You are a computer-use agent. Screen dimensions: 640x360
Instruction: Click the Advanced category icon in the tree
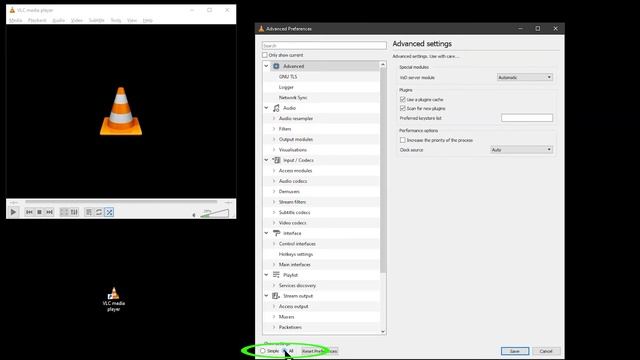(276, 66)
